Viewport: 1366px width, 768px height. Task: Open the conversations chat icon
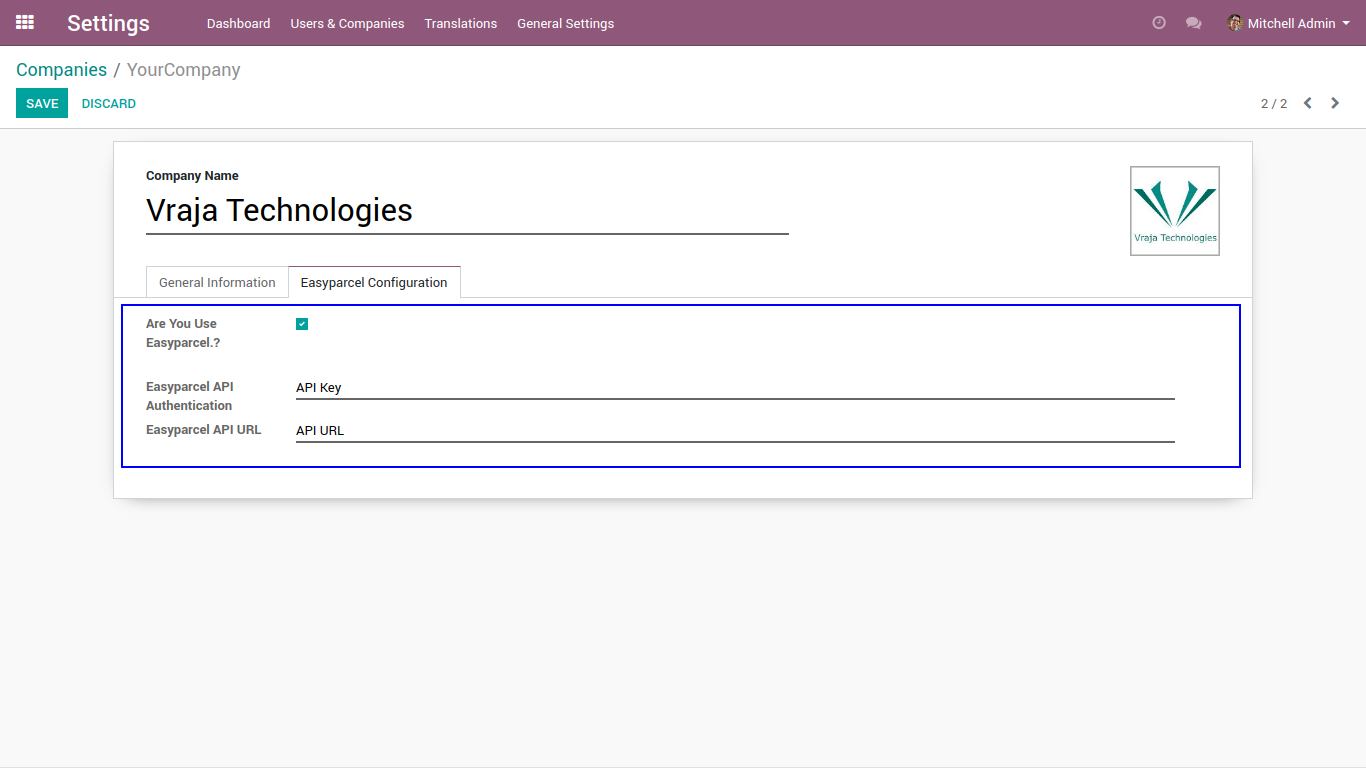[1193, 23]
